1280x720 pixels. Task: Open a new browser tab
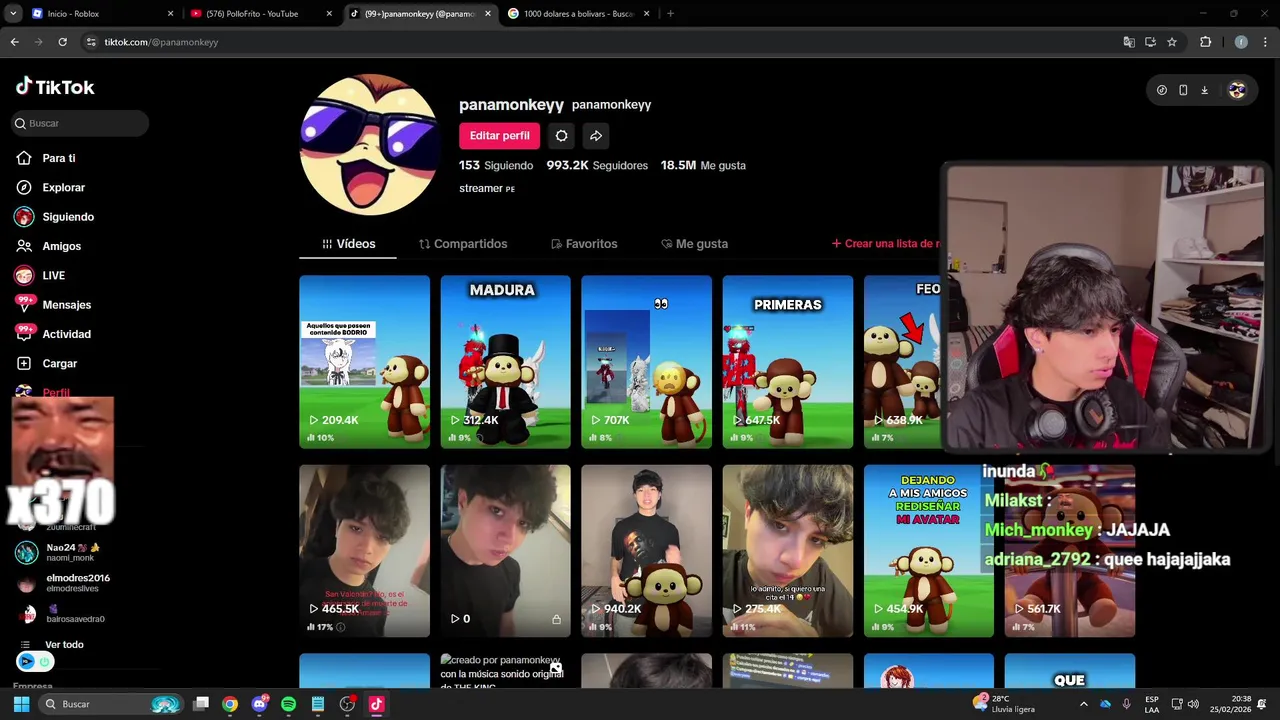(670, 14)
